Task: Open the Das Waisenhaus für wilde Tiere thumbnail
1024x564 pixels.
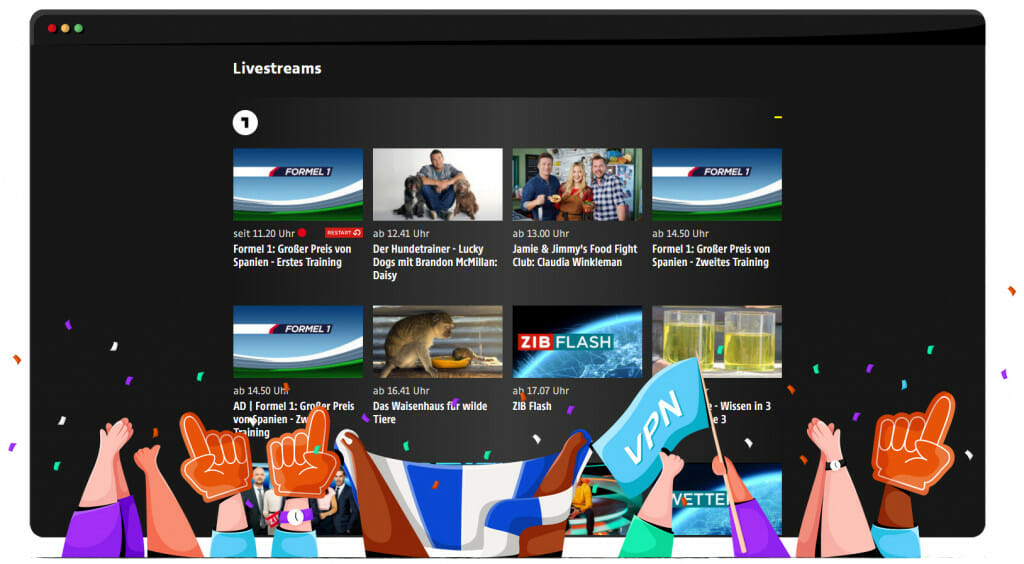Action: coord(438,341)
